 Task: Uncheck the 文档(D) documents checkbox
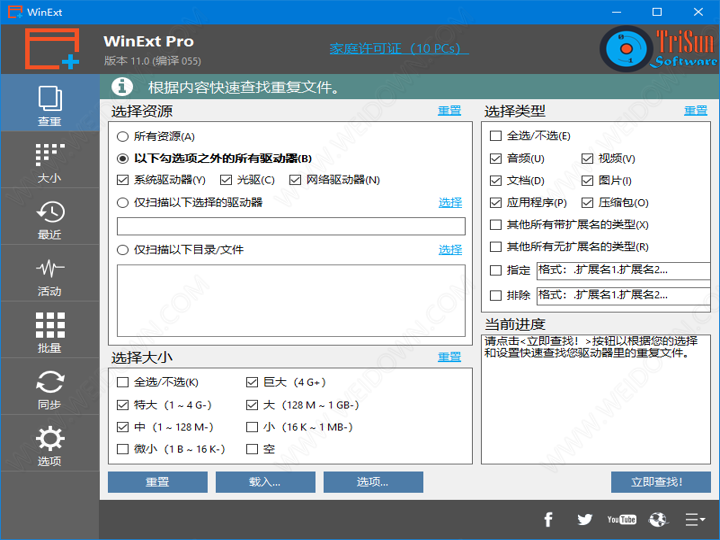(x=495, y=180)
